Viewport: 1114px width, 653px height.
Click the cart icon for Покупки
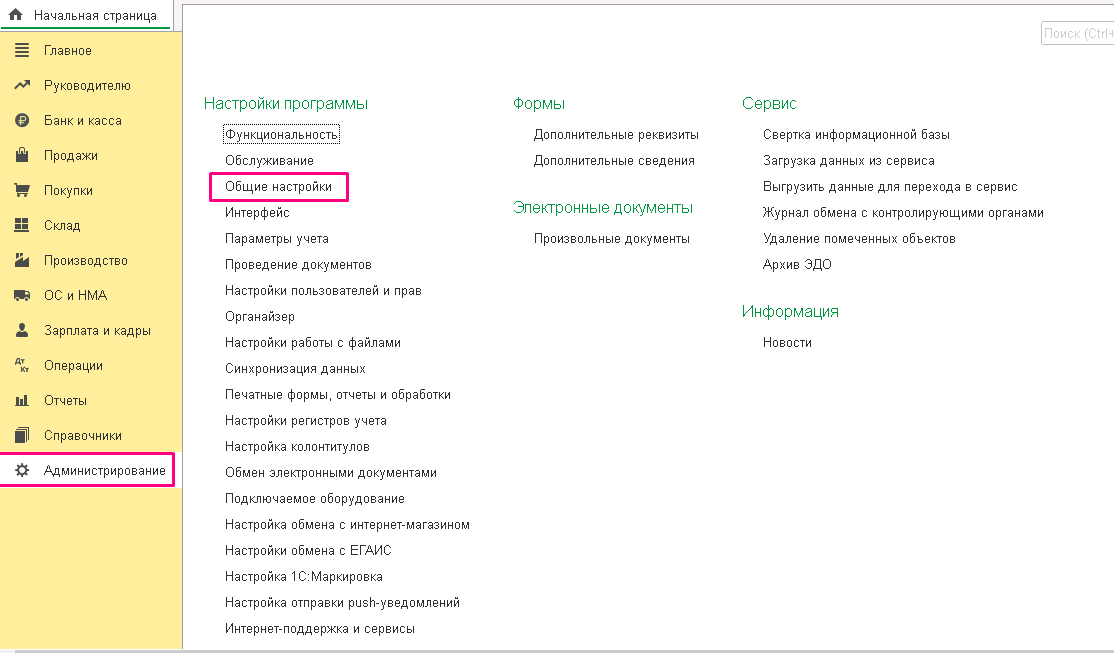pyautogui.click(x=22, y=190)
